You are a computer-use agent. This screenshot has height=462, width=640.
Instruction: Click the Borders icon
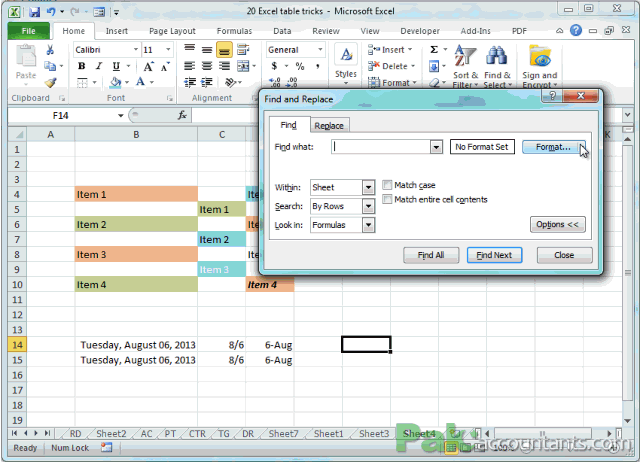(82, 82)
